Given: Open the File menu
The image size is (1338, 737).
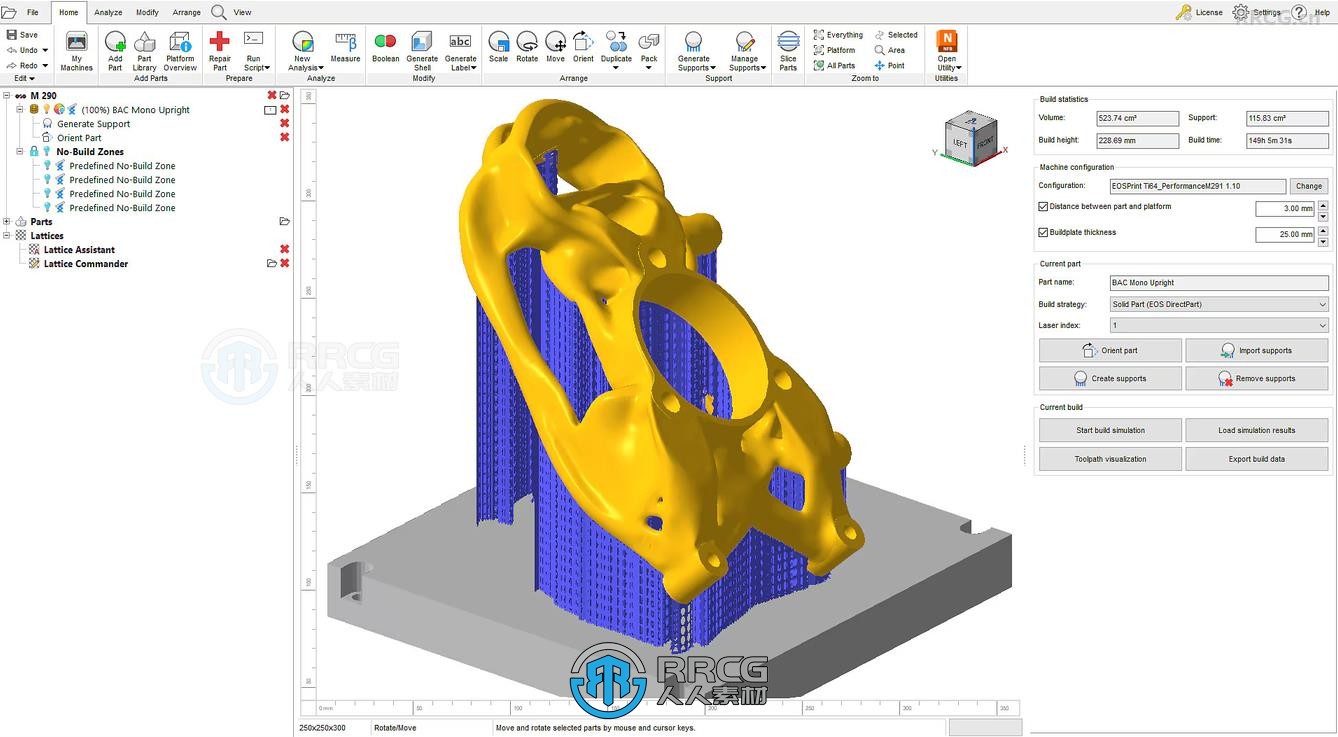Looking at the screenshot, I should pyautogui.click(x=32, y=13).
